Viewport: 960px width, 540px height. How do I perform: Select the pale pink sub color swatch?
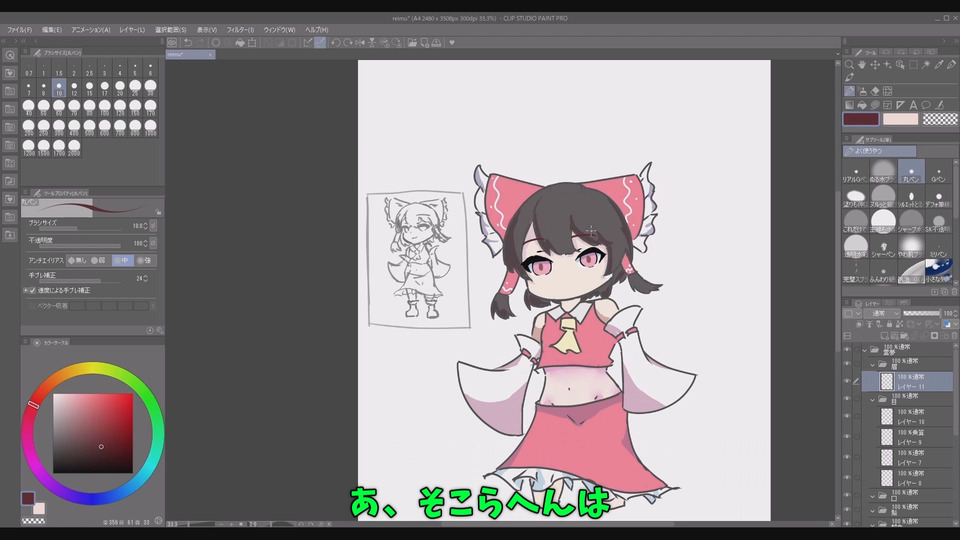point(900,119)
